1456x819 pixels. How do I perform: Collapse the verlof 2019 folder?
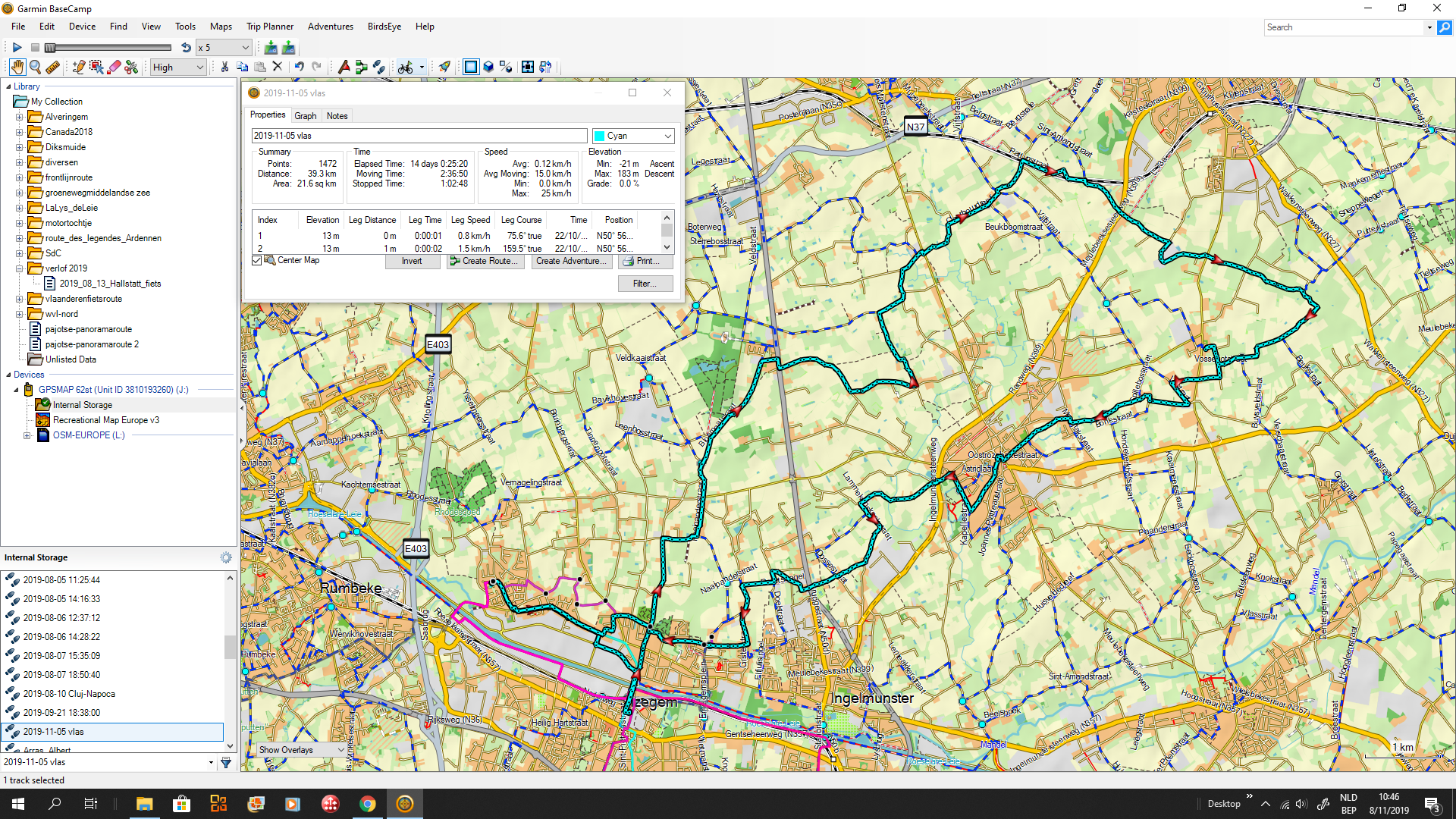point(20,268)
